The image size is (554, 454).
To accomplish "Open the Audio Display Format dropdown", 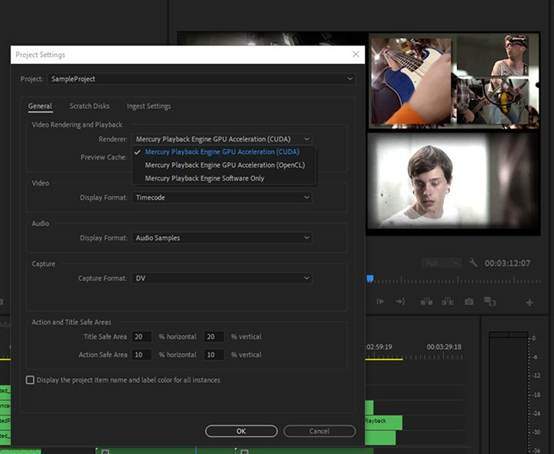I will point(222,238).
